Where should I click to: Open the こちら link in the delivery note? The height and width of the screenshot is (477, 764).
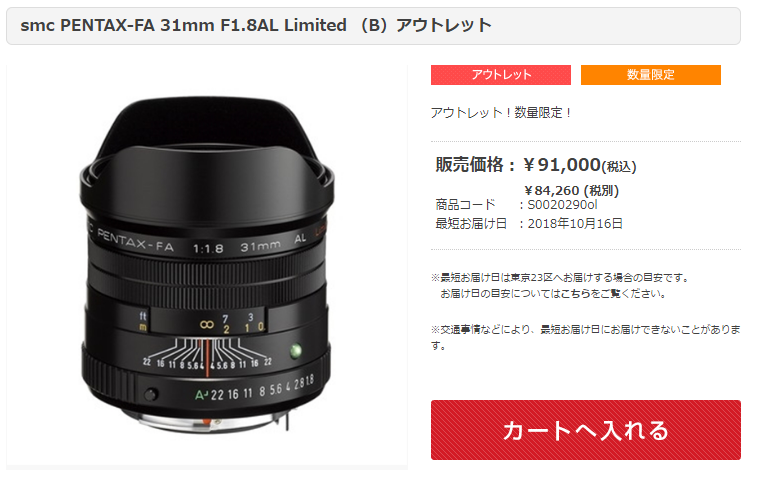574,294
